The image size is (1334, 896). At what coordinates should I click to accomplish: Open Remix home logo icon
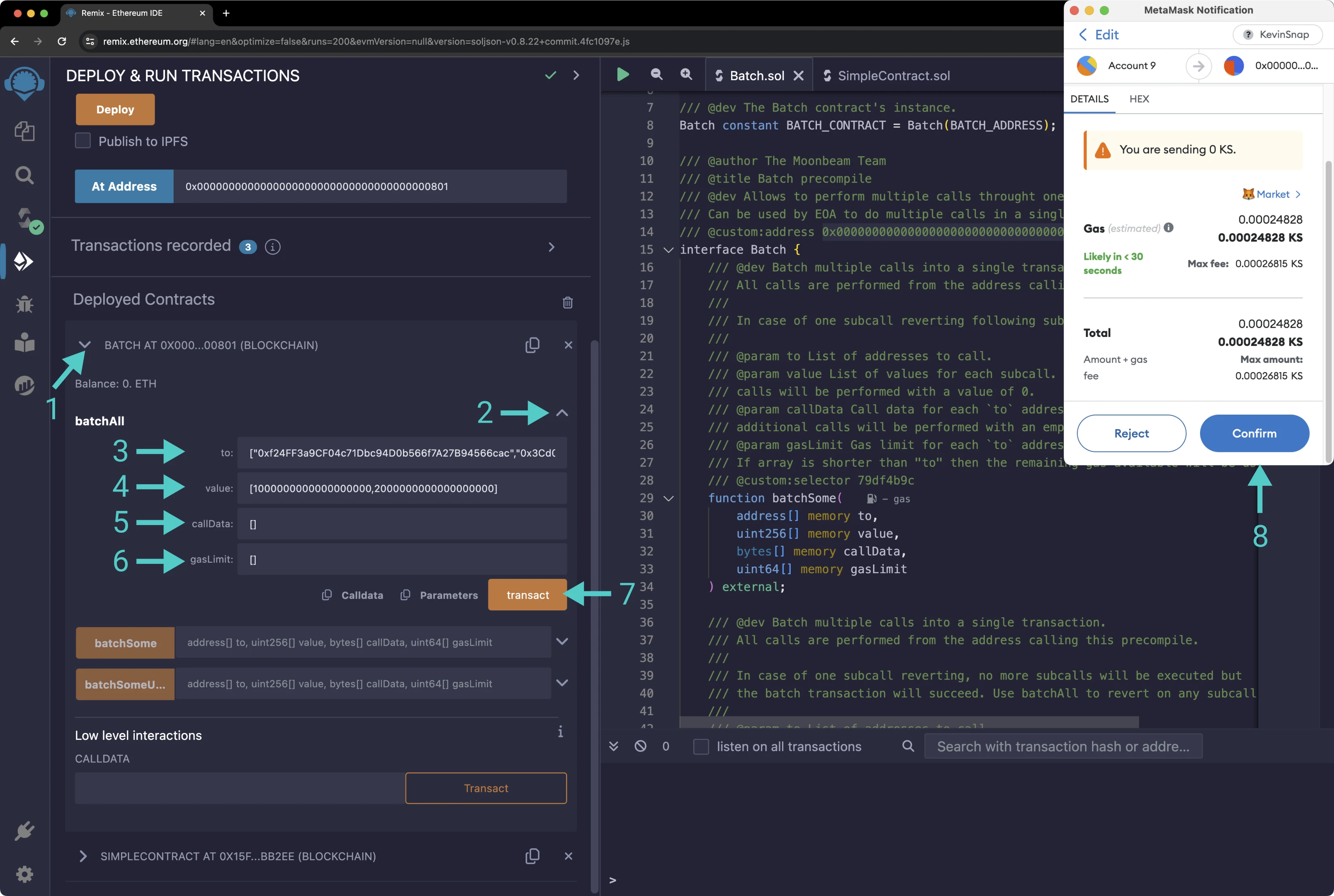25,83
